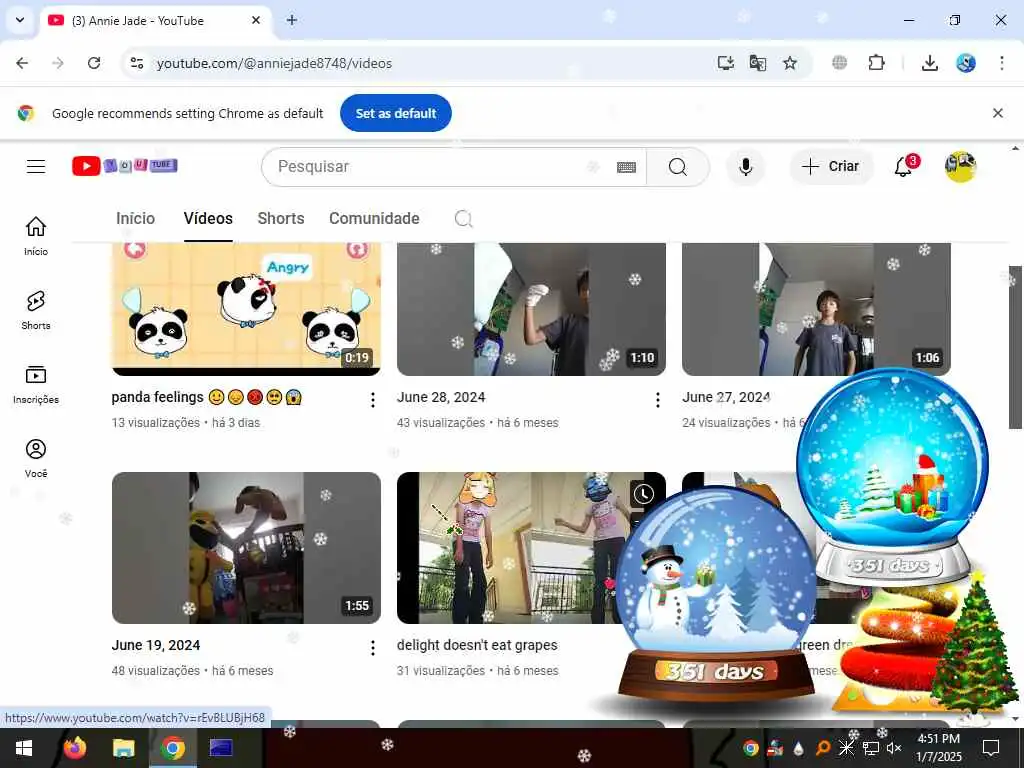Click Chrome icon in taskbar
The image size is (1024, 768).
click(x=172, y=748)
